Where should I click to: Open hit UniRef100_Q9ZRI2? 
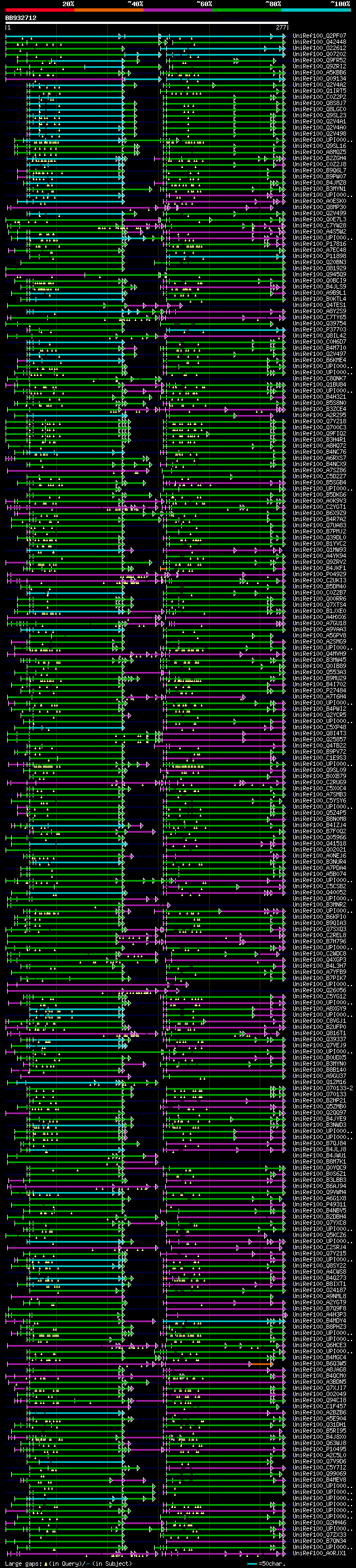319,66
